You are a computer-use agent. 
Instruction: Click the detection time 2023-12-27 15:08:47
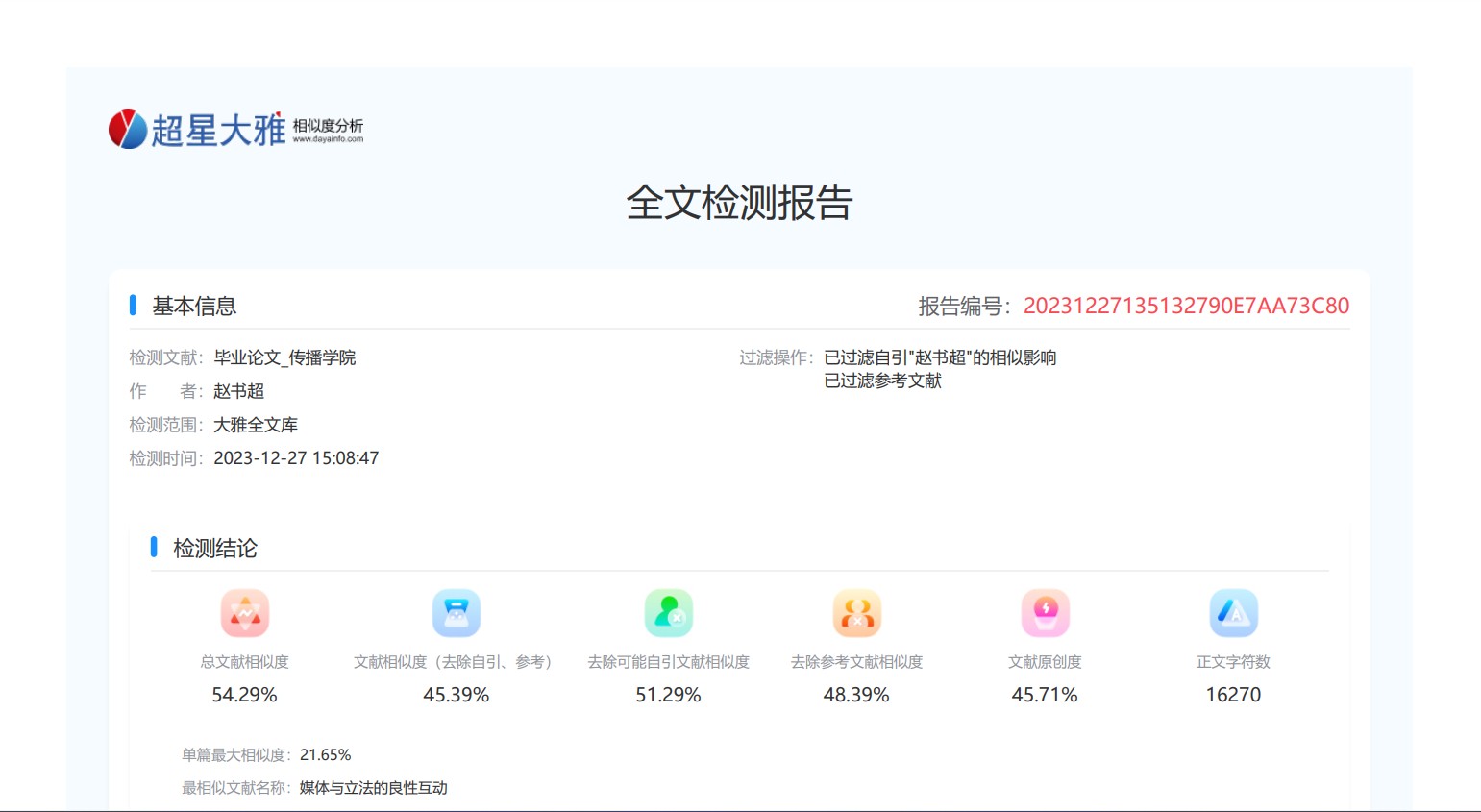296,458
